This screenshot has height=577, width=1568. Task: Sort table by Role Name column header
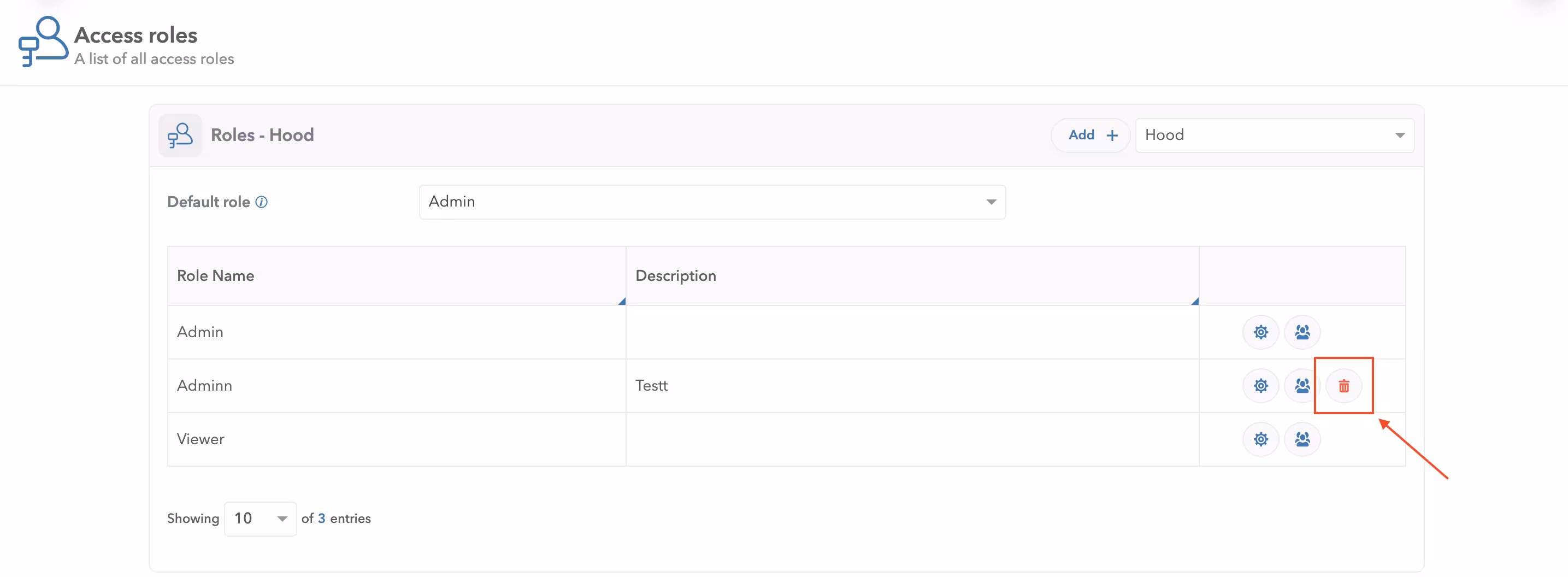tap(215, 276)
